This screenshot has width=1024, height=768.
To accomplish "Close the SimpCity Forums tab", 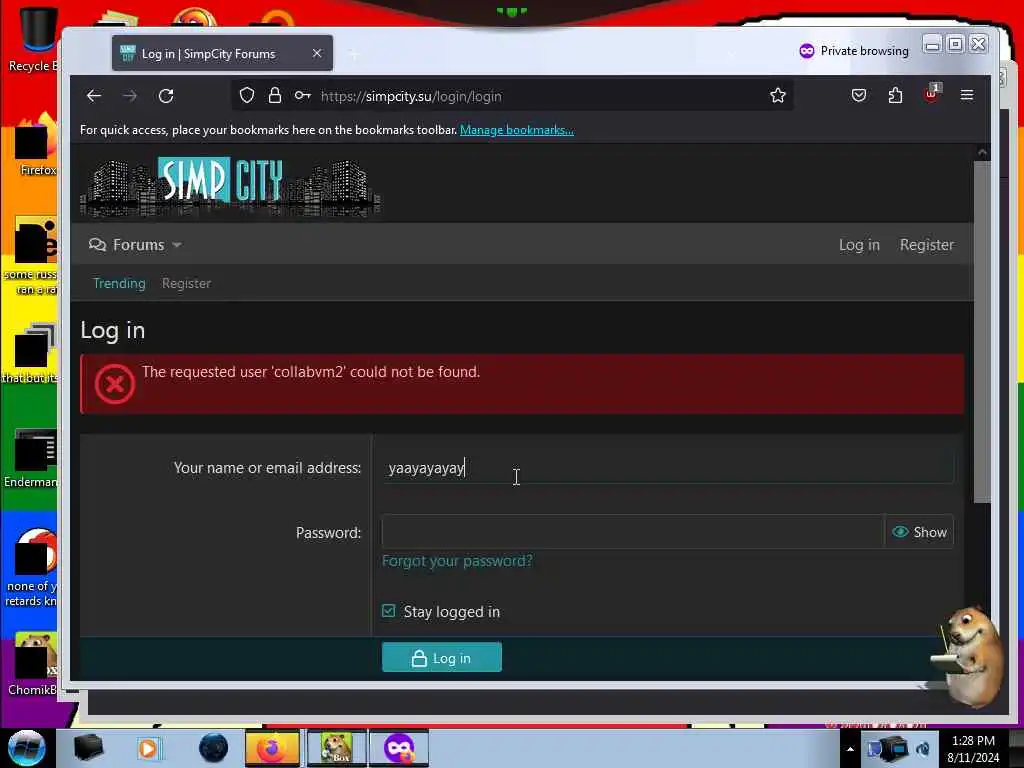I will tap(317, 54).
